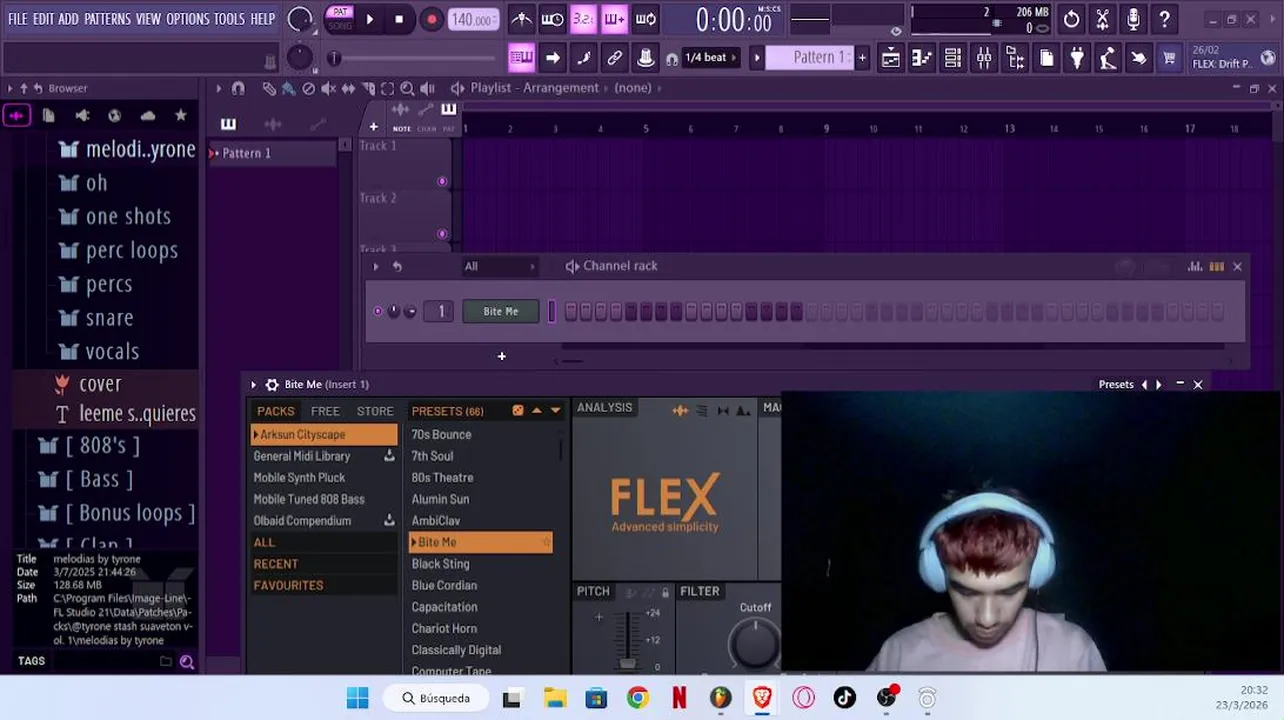Switch to FLEX STORE tab
Viewport: 1284px width, 720px height.
(x=375, y=411)
